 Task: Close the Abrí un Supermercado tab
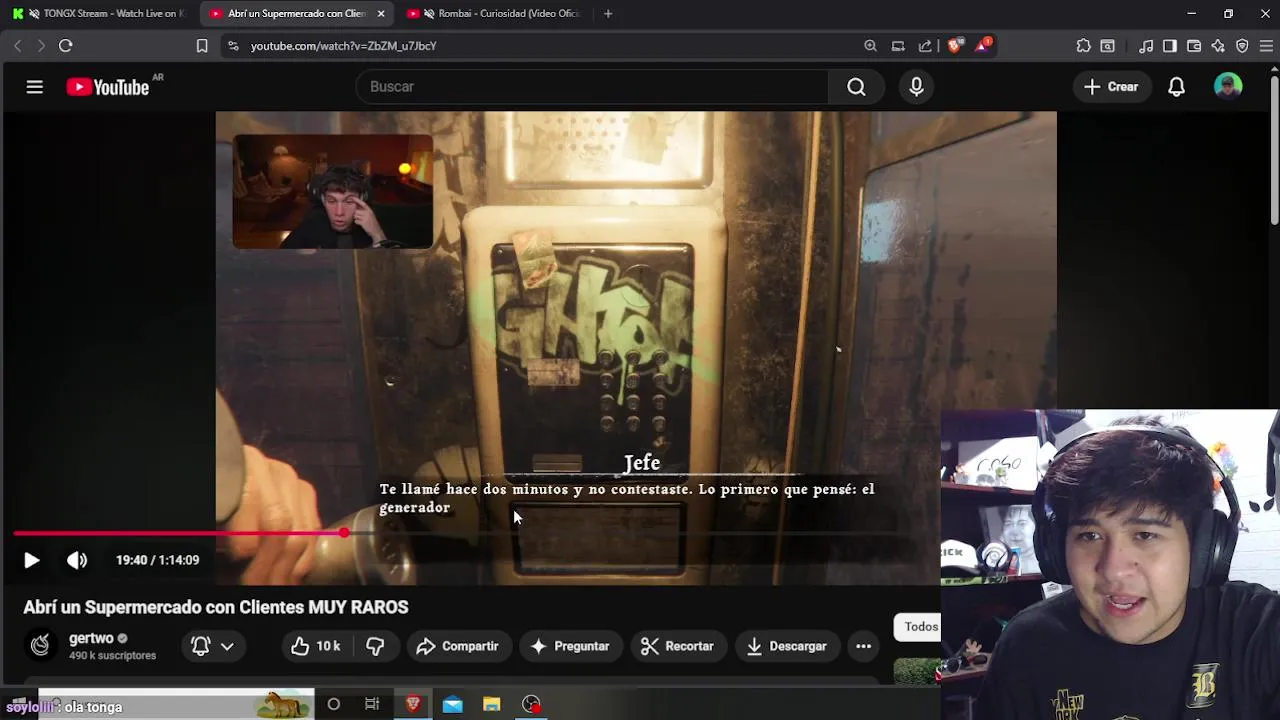(381, 14)
